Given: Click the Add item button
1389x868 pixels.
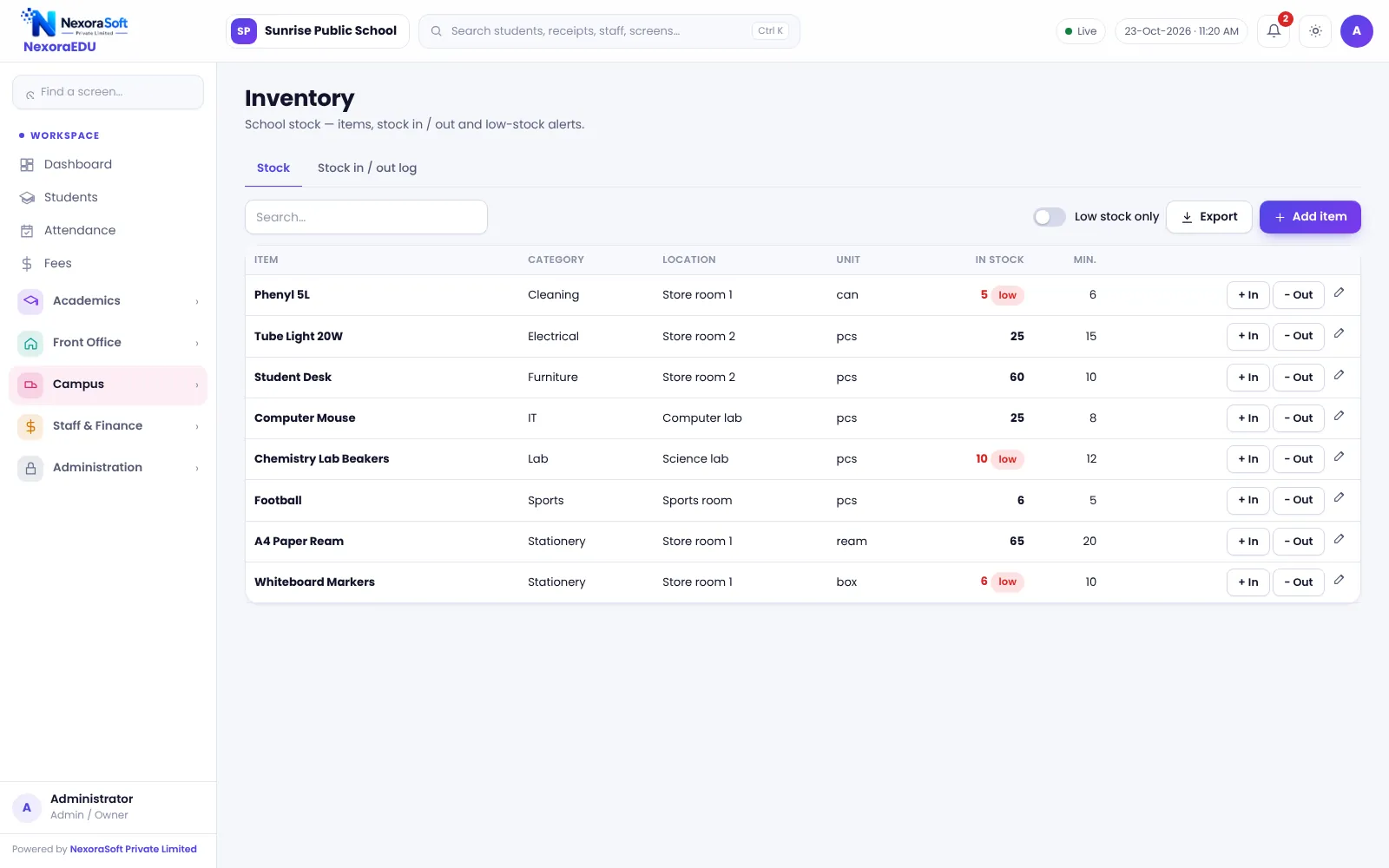Looking at the screenshot, I should click(1310, 217).
